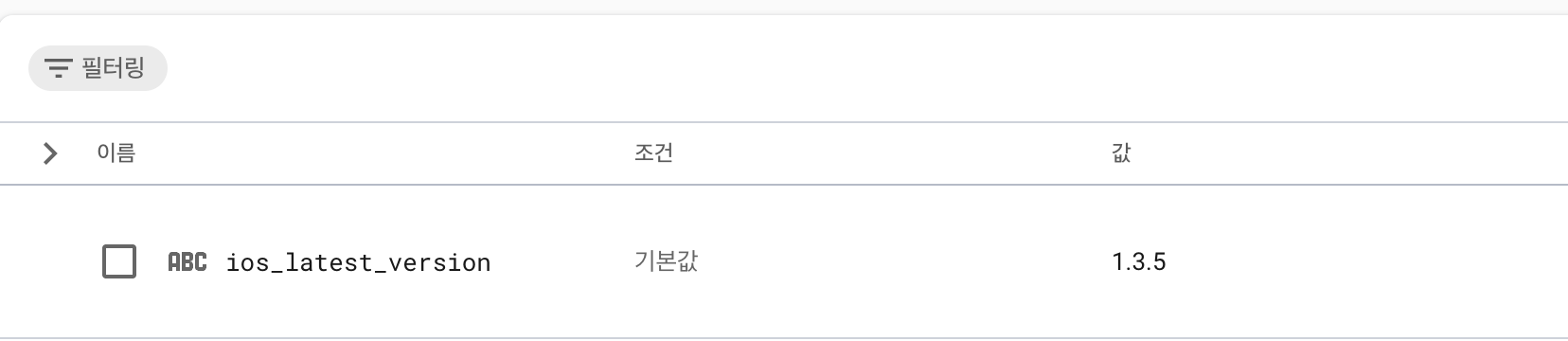The image size is (1568, 341).
Task: Open the 필터링 filter chip
Action: 98,68
